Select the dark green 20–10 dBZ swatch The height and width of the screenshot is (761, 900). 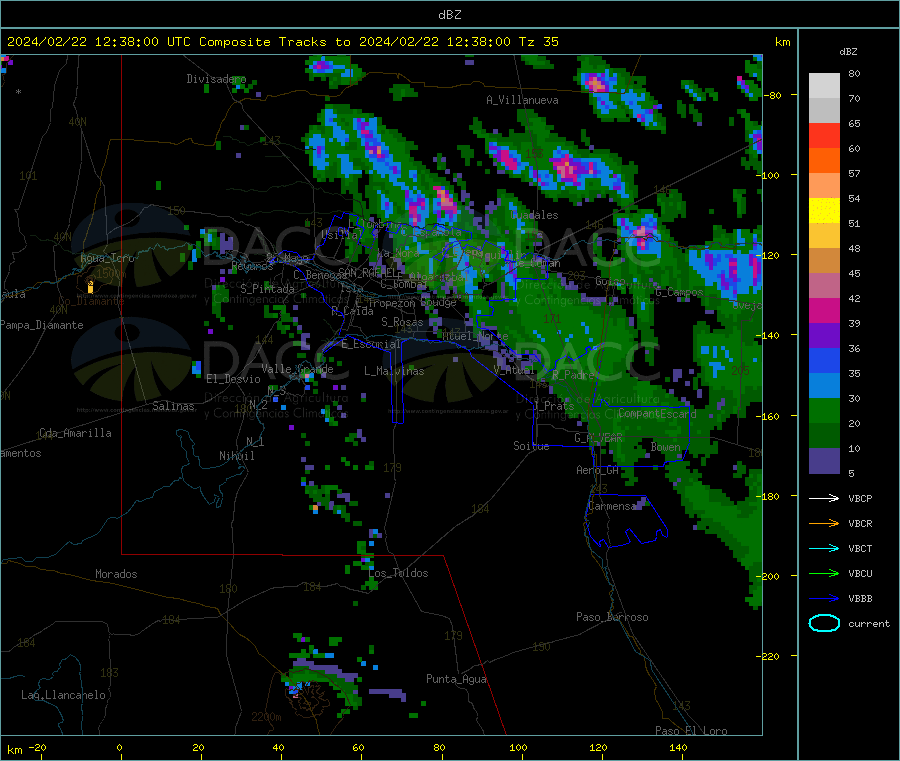click(824, 436)
